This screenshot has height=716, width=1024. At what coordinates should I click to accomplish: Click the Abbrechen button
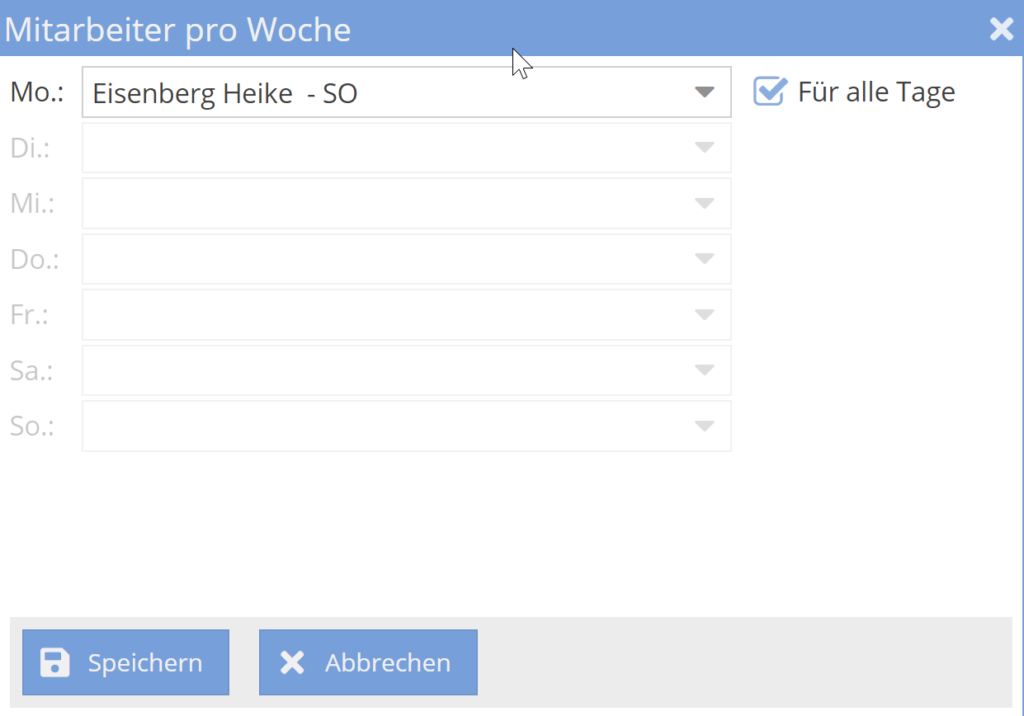[368, 662]
